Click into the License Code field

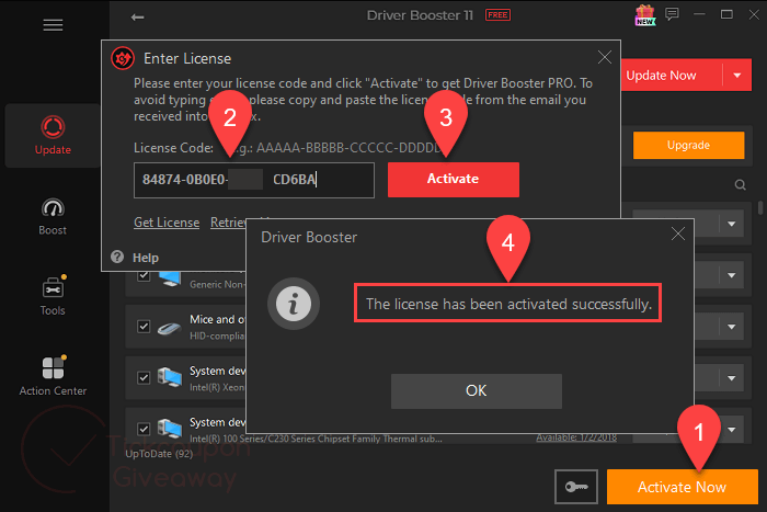(x=254, y=180)
